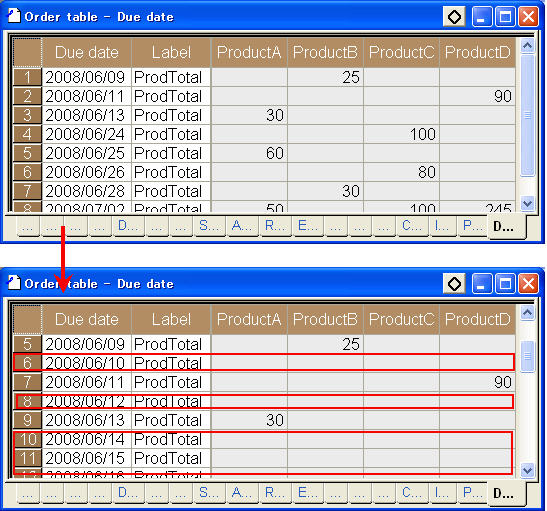Select the 'S...' tab in lower window

point(209,493)
